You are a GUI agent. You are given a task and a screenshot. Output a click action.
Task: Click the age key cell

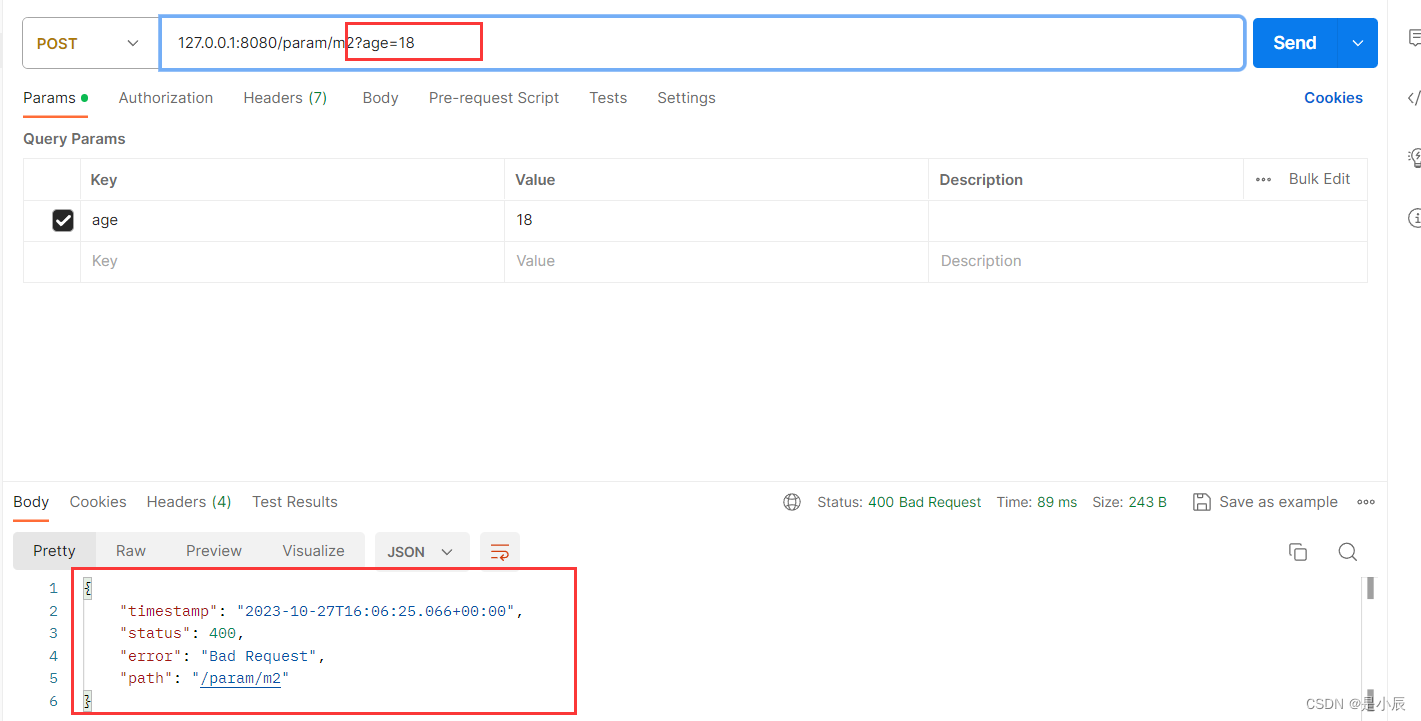tap(292, 220)
